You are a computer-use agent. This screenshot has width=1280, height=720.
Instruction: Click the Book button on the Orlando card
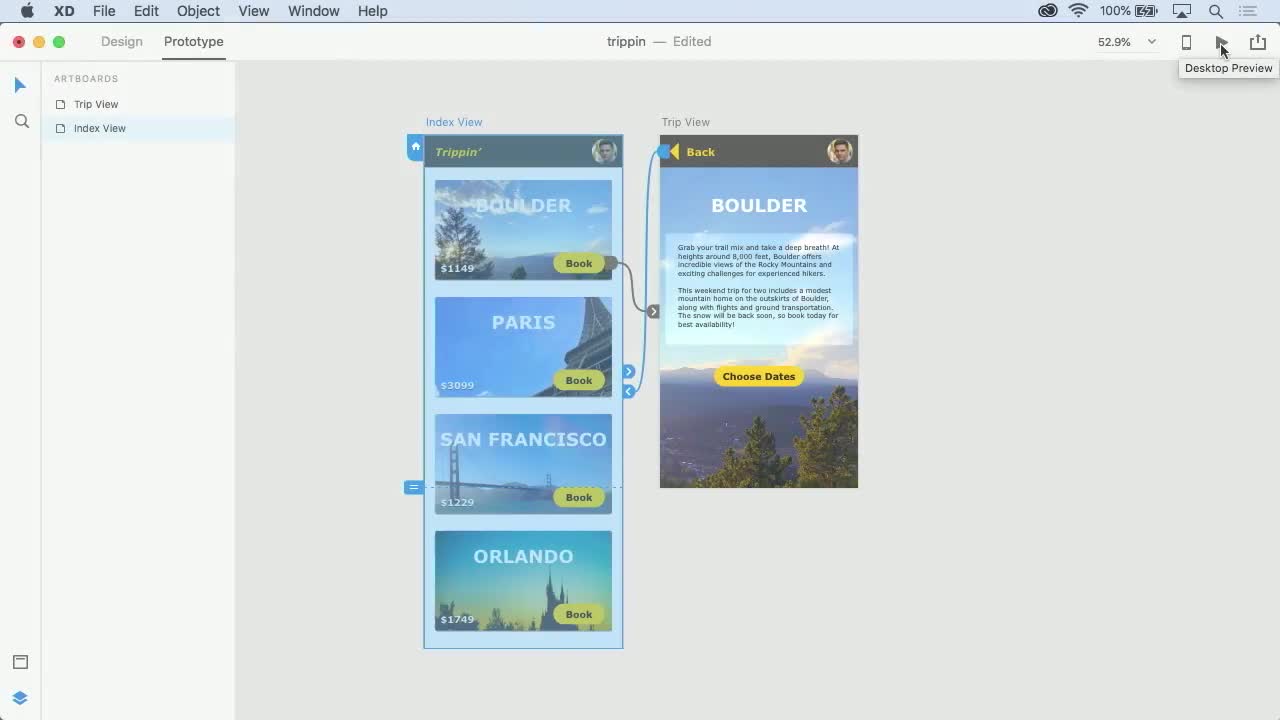click(578, 614)
